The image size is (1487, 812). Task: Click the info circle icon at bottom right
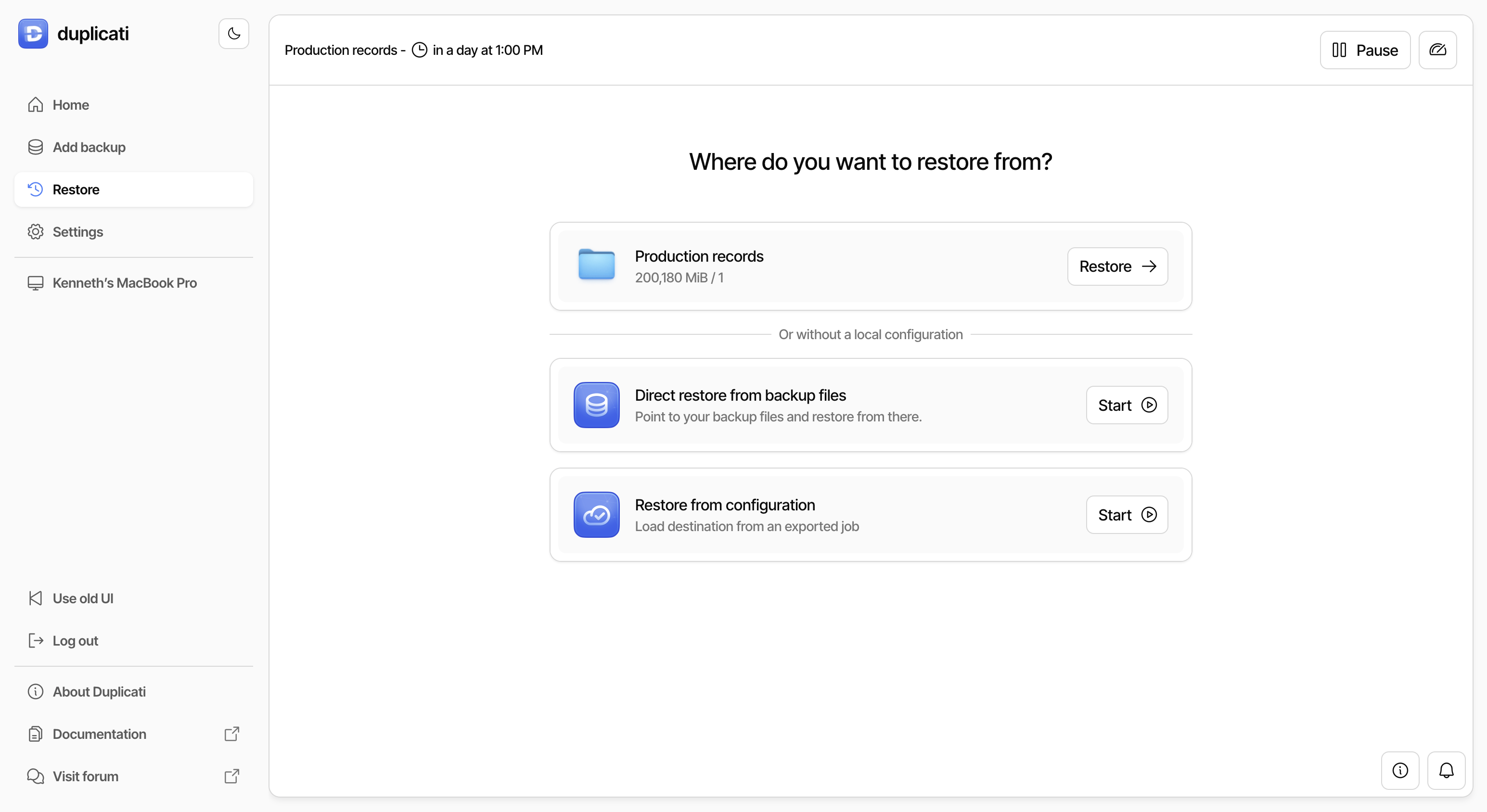point(1399,770)
